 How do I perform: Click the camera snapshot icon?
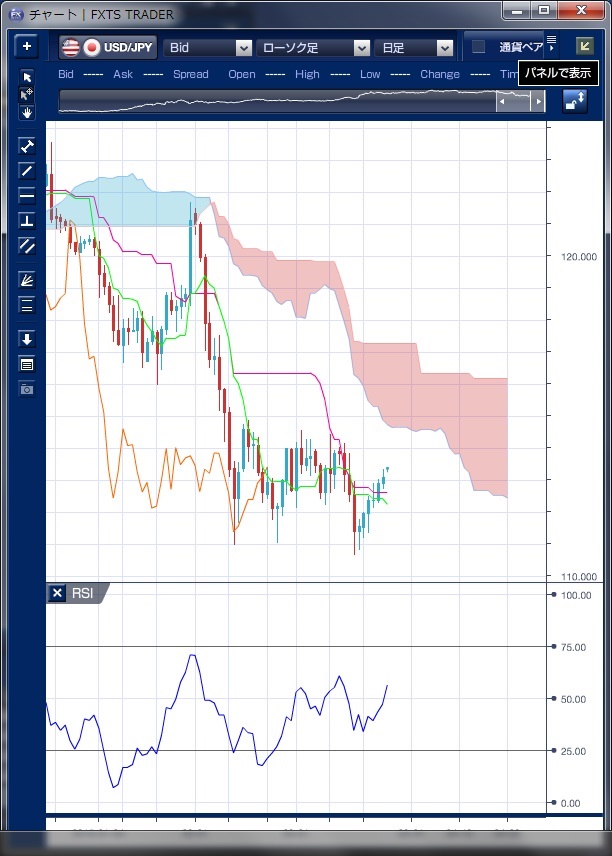(27, 388)
